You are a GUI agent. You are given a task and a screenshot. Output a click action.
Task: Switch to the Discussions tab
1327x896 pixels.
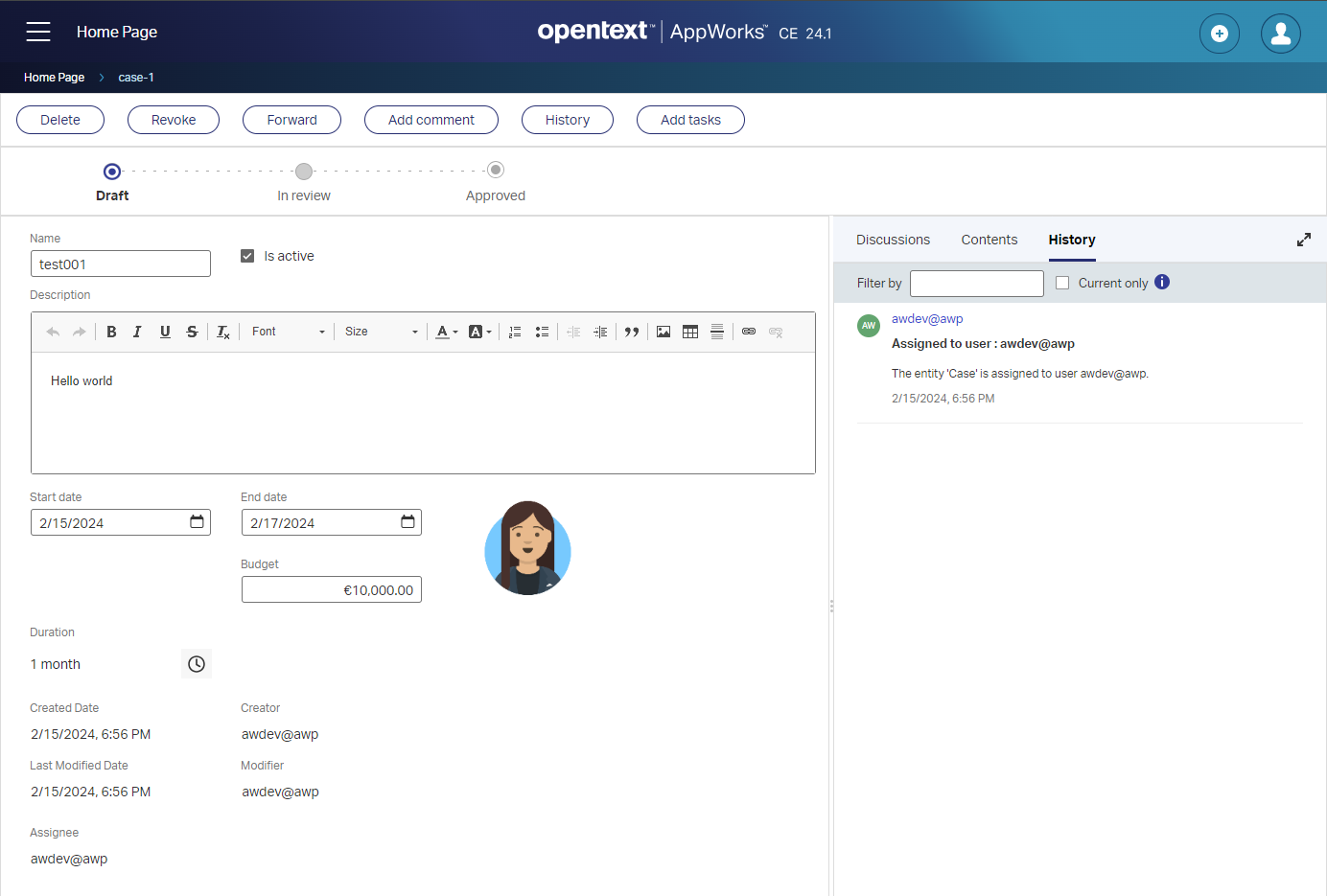click(x=893, y=240)
